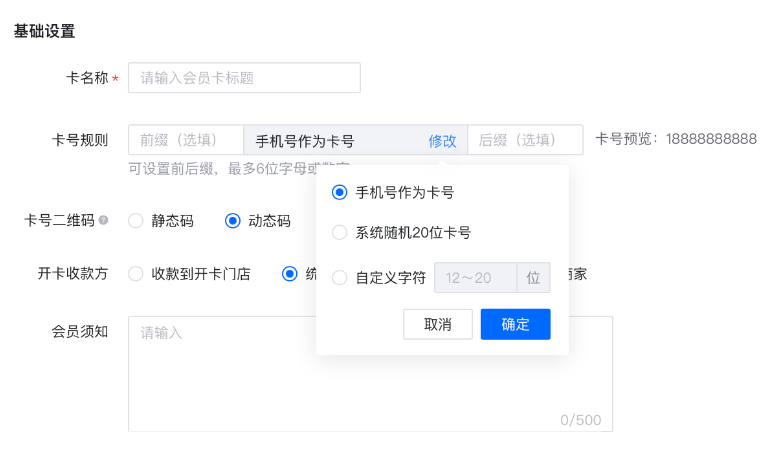
Task: Focus the 会员须知 text area
Action: coord(371,374)
